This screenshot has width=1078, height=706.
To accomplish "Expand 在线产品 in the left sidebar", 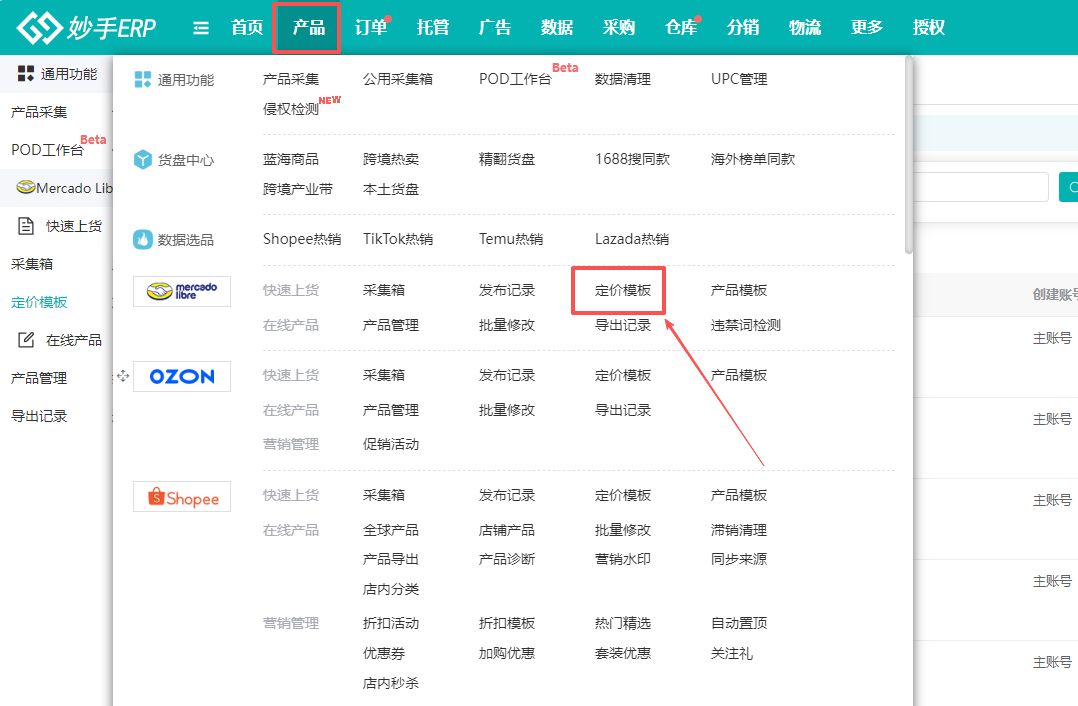I will [x=73, y=340].
